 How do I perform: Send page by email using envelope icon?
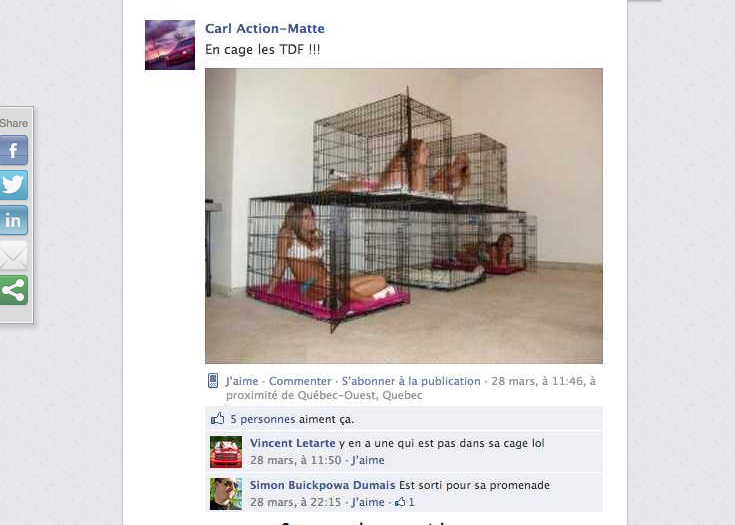13,255
